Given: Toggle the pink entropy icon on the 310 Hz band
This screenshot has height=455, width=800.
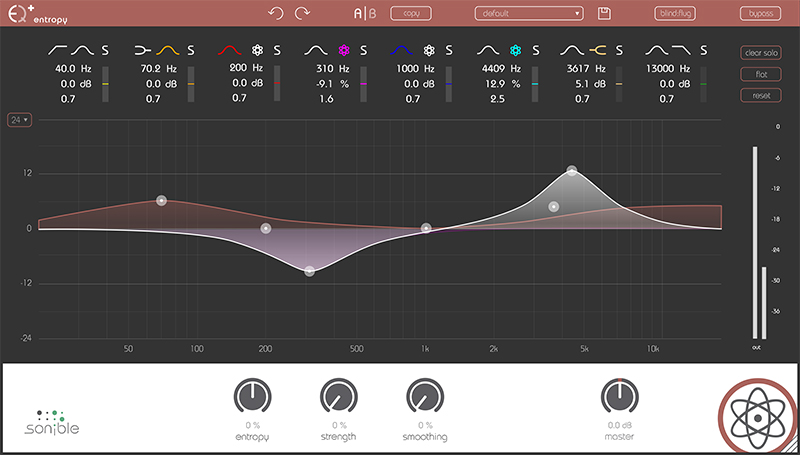Looking at the screenshot, I should pos(345,49).
